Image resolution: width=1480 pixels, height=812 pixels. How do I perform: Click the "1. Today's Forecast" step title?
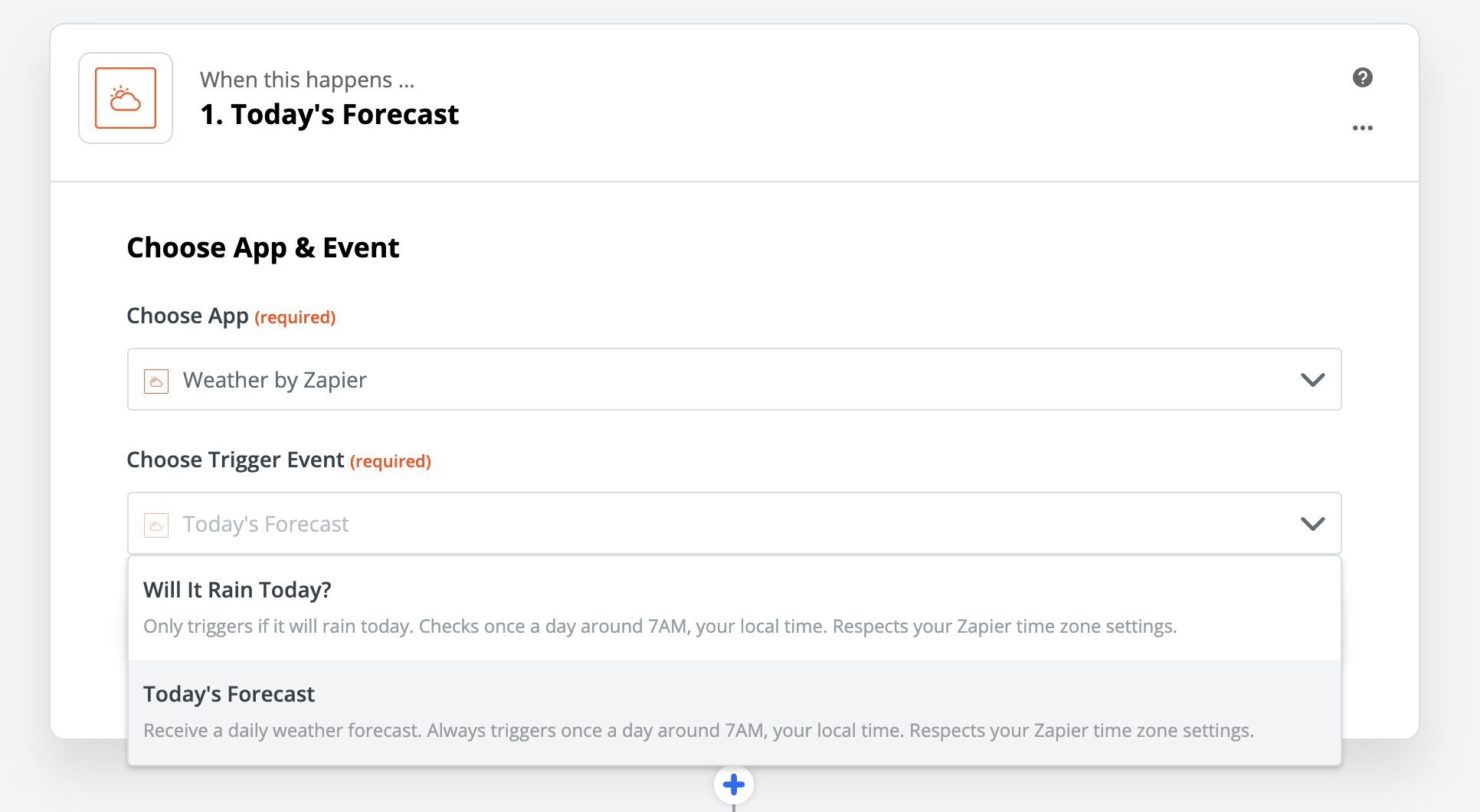click(329, 115)
